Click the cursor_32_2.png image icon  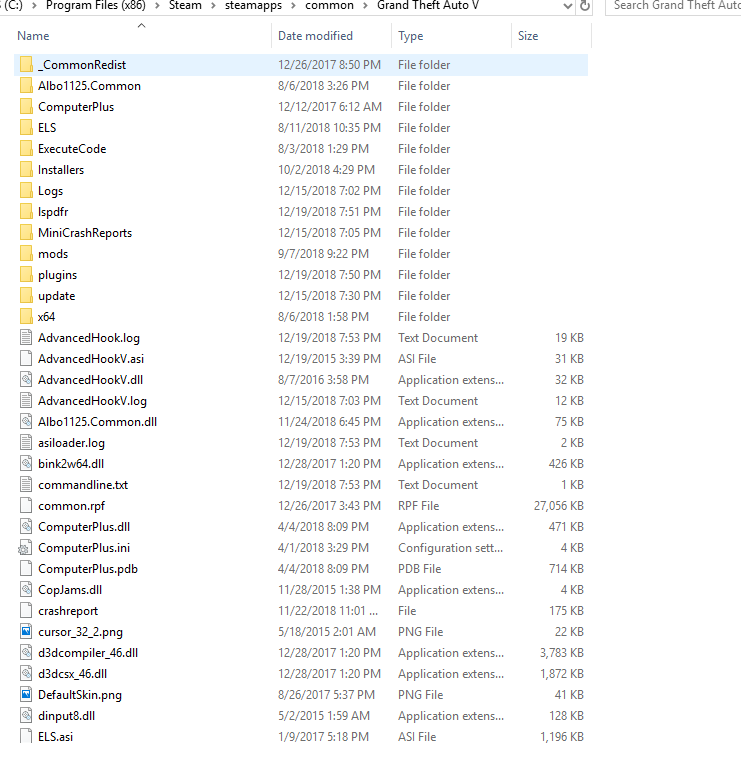click(26, 632)
